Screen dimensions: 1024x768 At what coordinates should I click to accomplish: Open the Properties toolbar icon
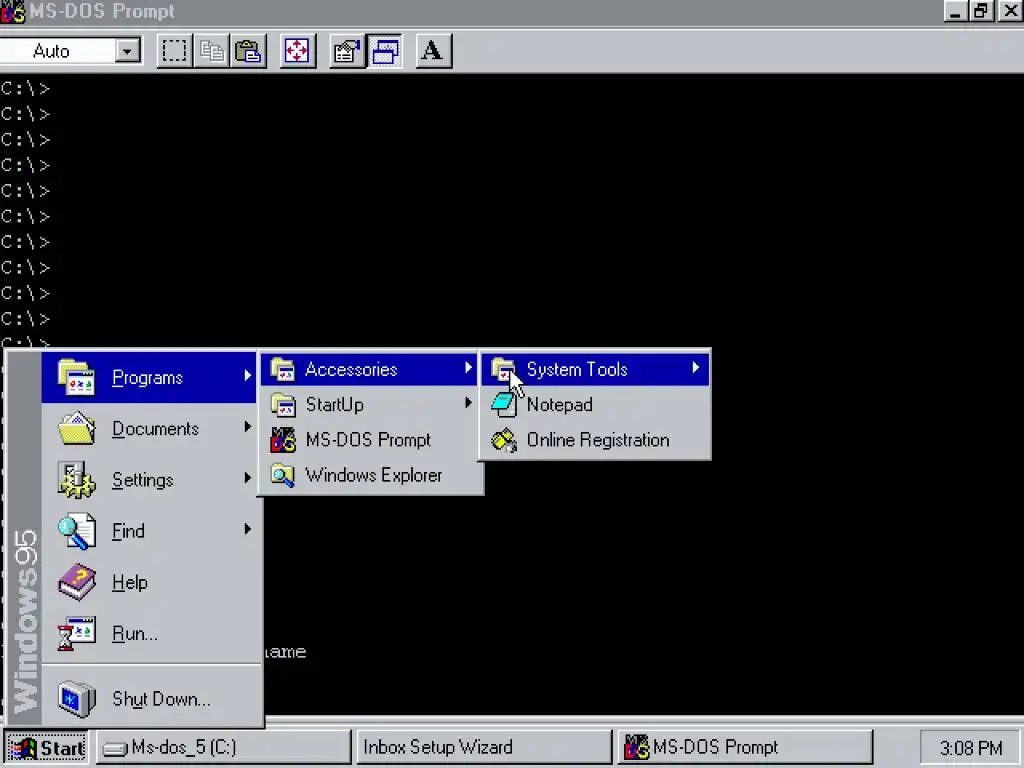pyautogui.click(x=347, y=51)
